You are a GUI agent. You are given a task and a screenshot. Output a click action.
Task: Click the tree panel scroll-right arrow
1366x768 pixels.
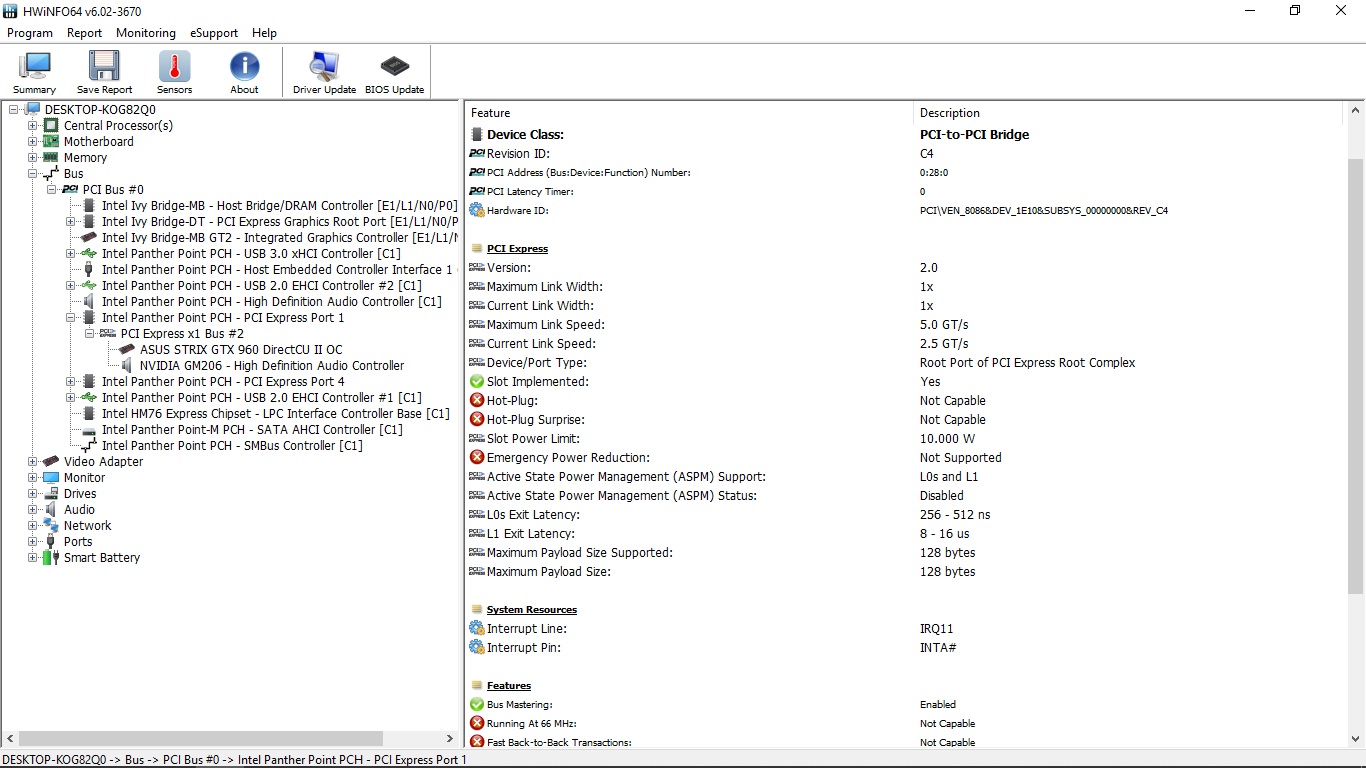coord(449,739)
